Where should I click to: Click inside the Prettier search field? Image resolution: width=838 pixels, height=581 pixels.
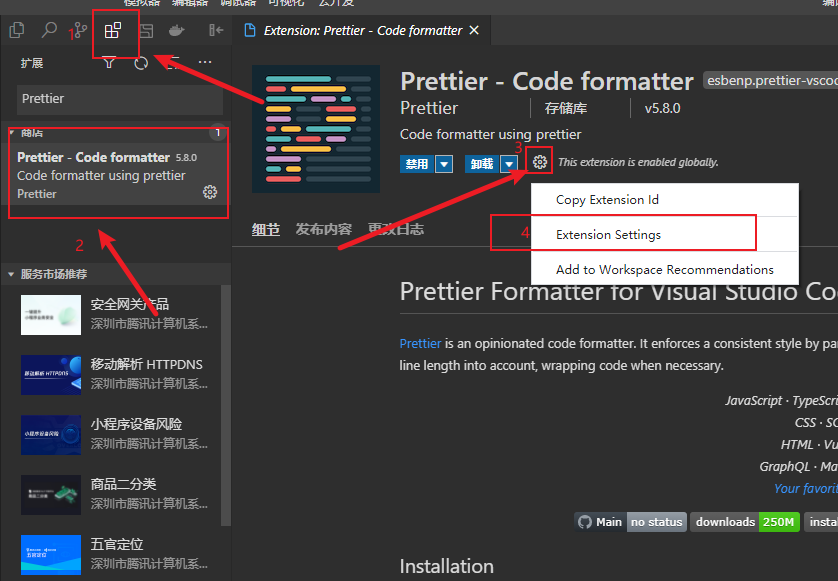click(x=120, y=99)
